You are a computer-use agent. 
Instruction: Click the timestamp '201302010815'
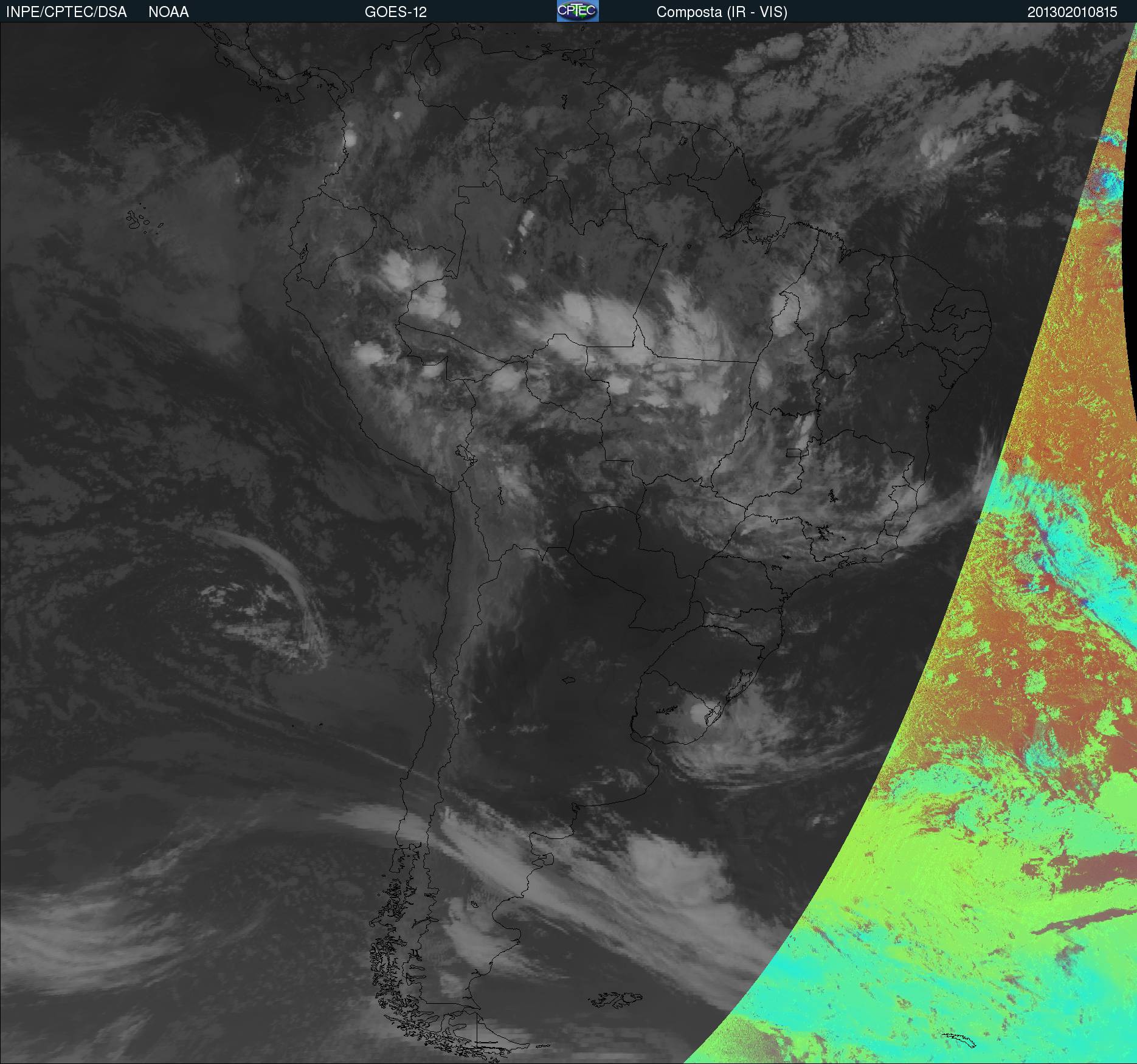click(x=1073, y=12)
